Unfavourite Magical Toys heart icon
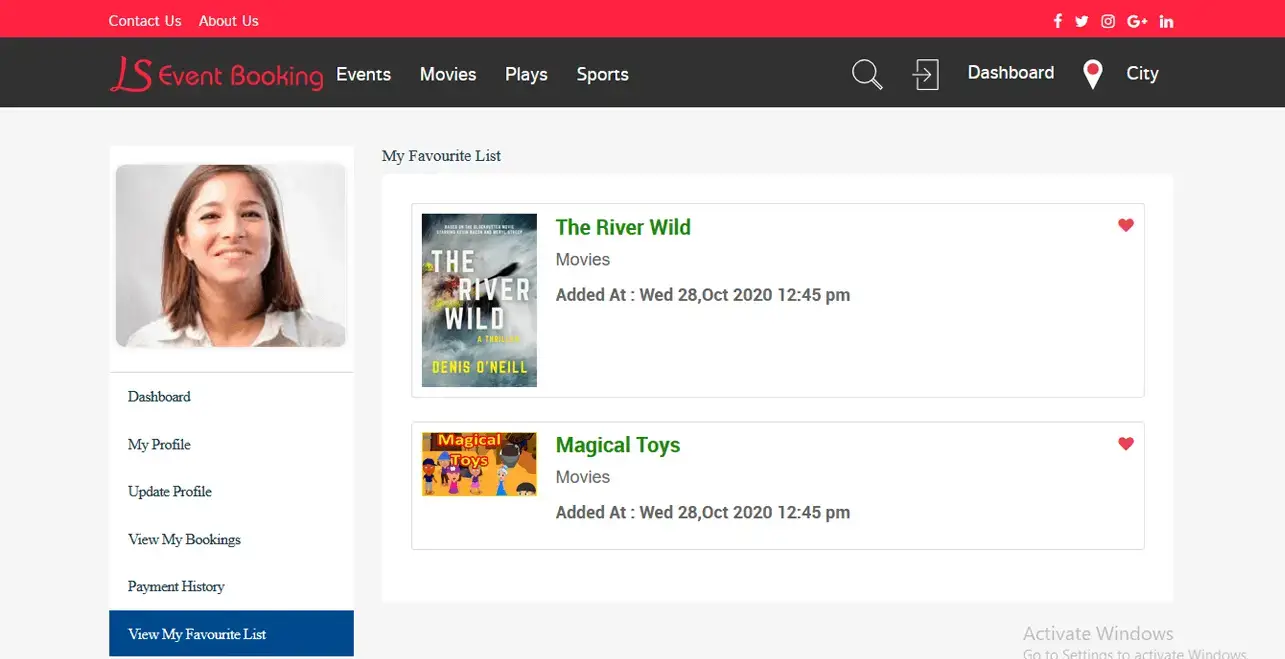 coord(1126,443)
